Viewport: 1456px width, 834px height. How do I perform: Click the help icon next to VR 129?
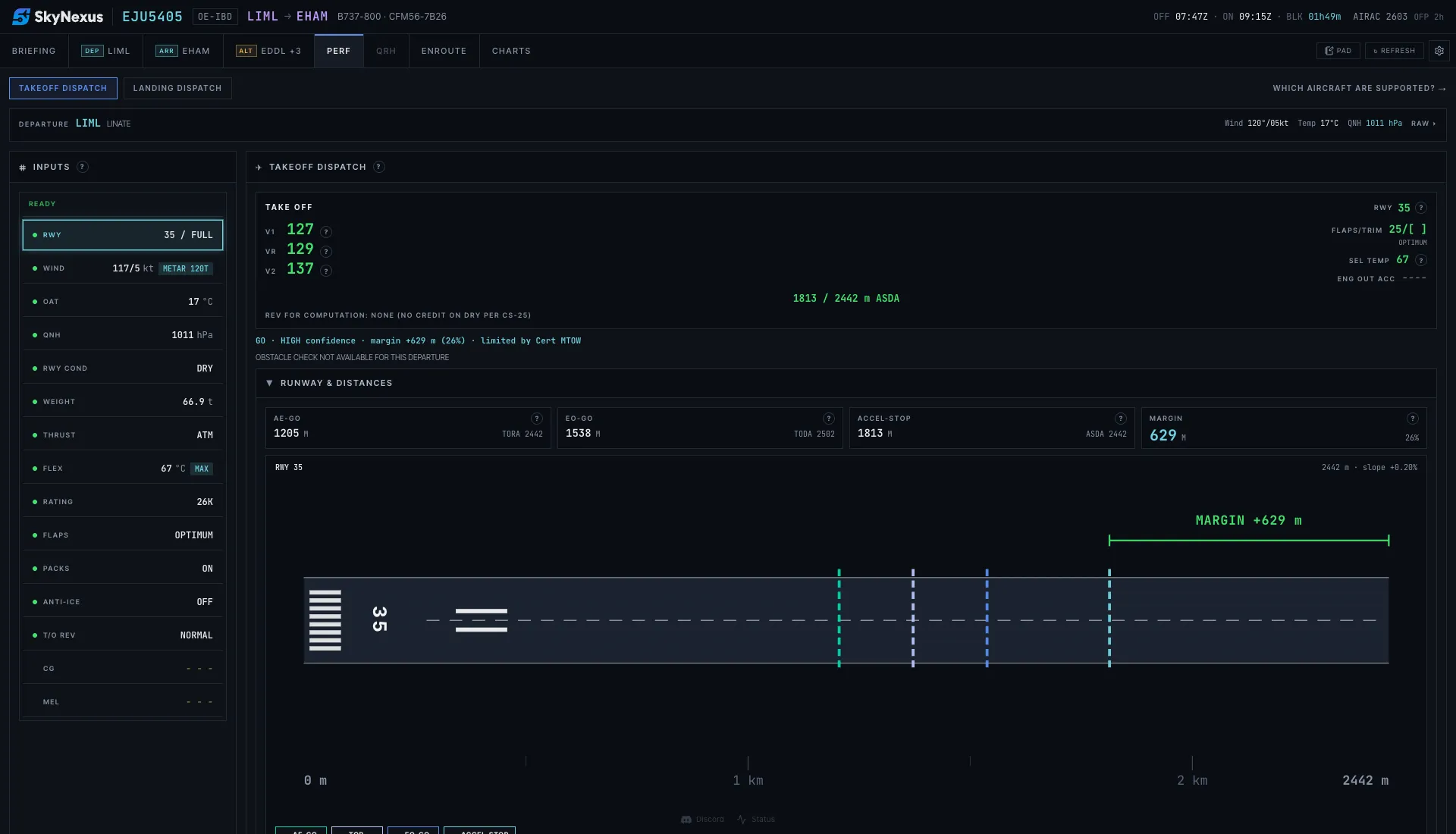326,252
